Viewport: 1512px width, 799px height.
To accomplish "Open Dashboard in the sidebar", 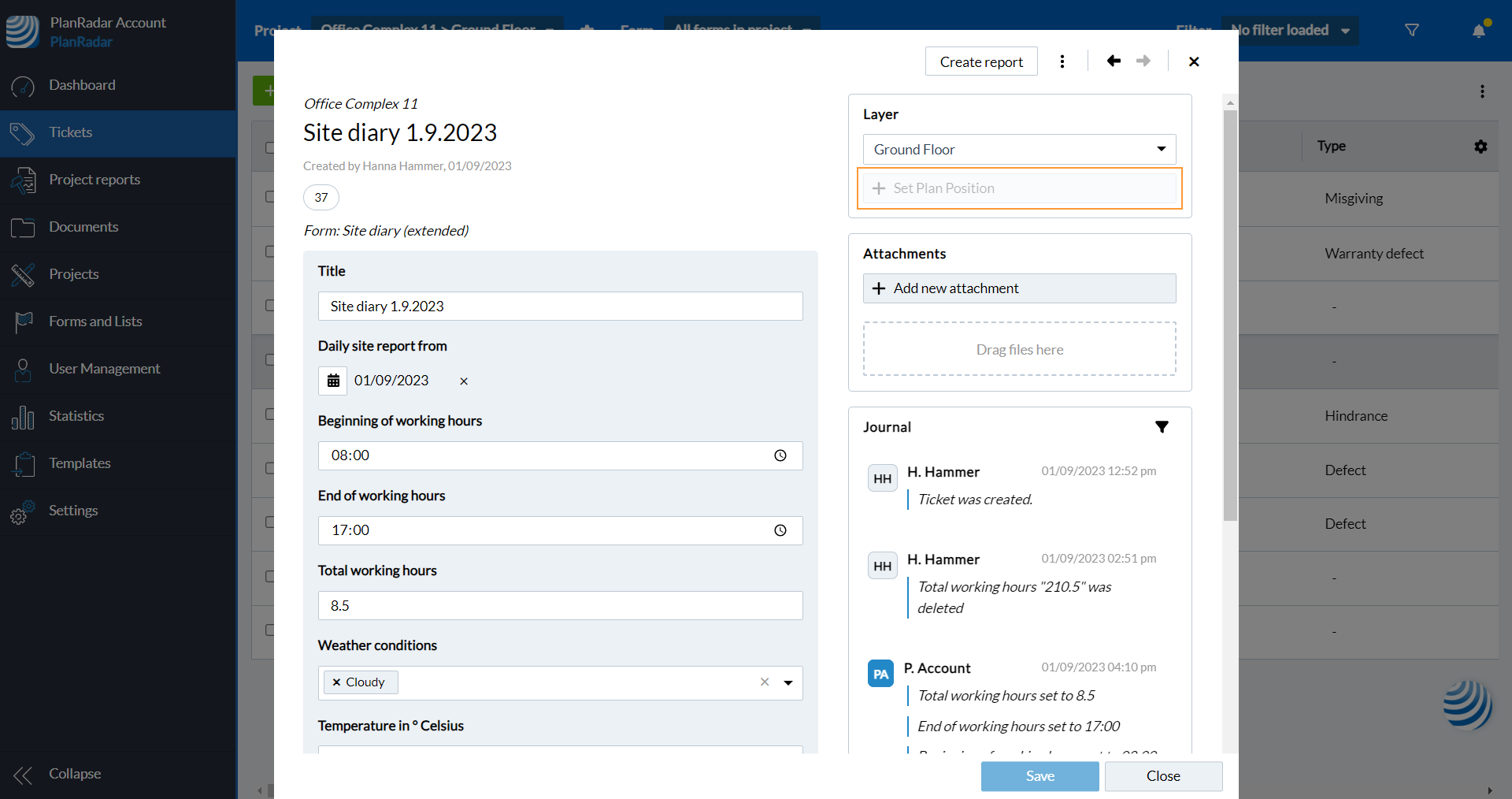I will click(x=82, y=85).
